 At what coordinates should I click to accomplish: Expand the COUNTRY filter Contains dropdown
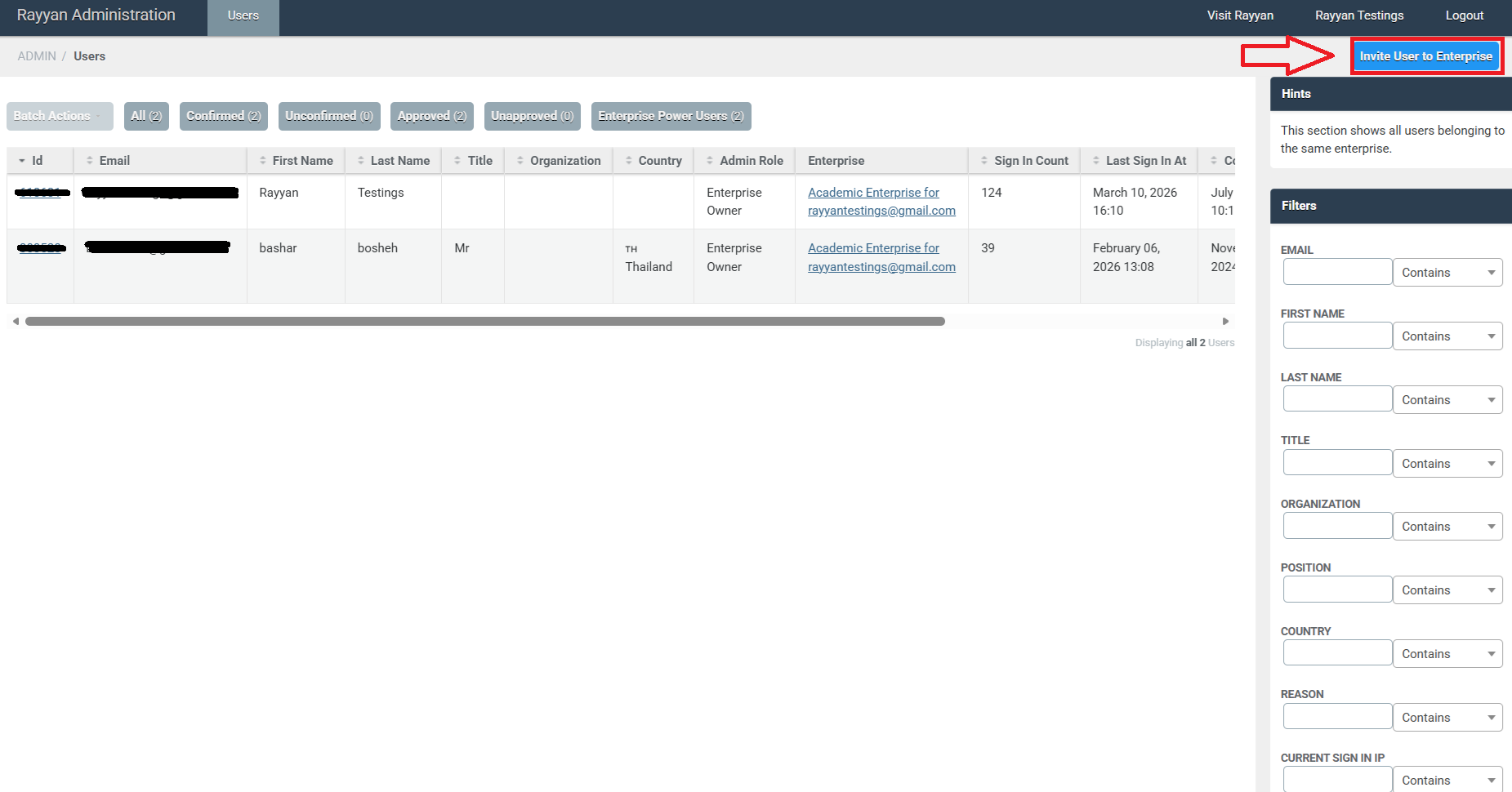point(1447,654)
